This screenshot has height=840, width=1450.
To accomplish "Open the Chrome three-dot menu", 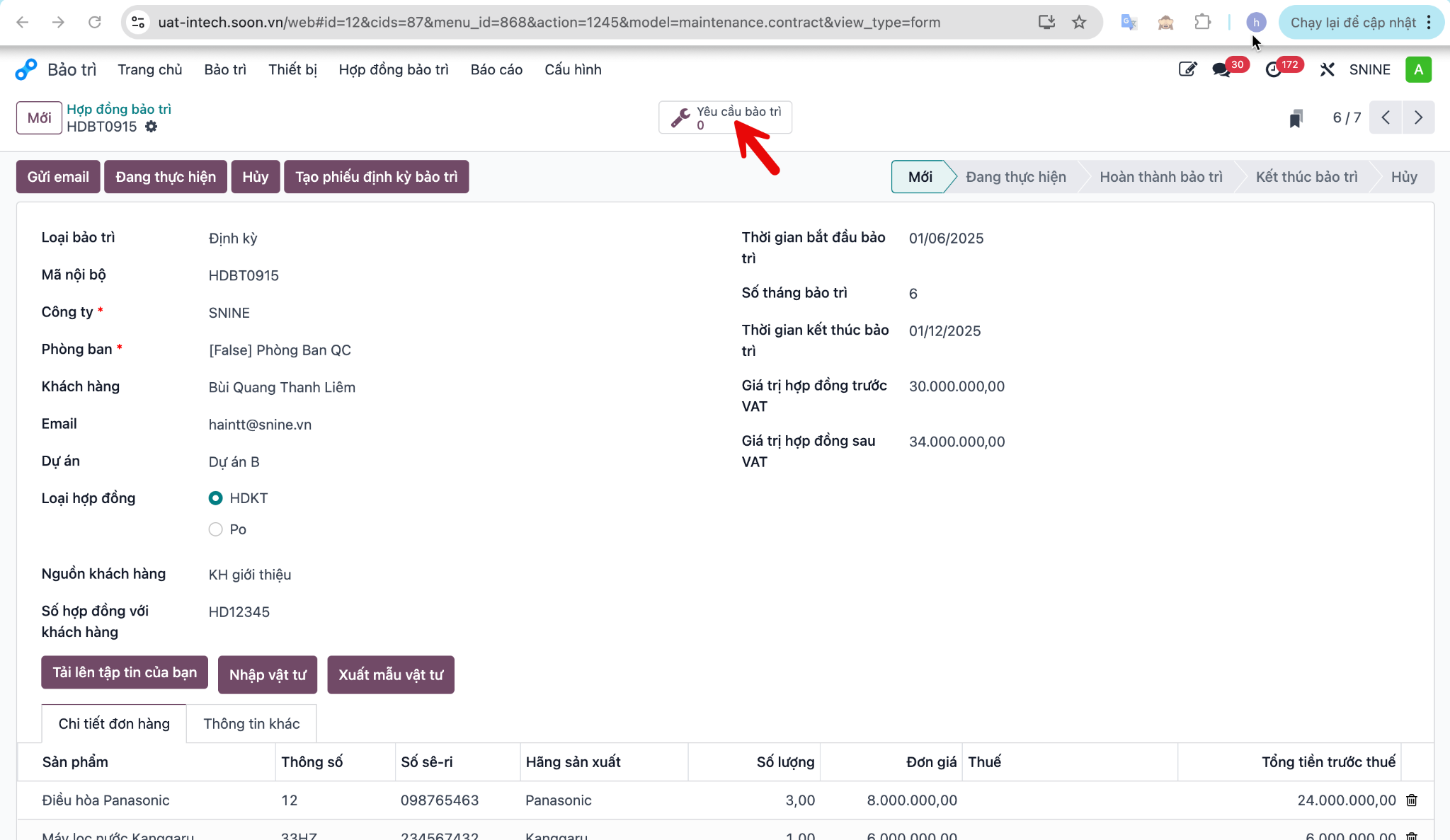I will coord(1429,22).
